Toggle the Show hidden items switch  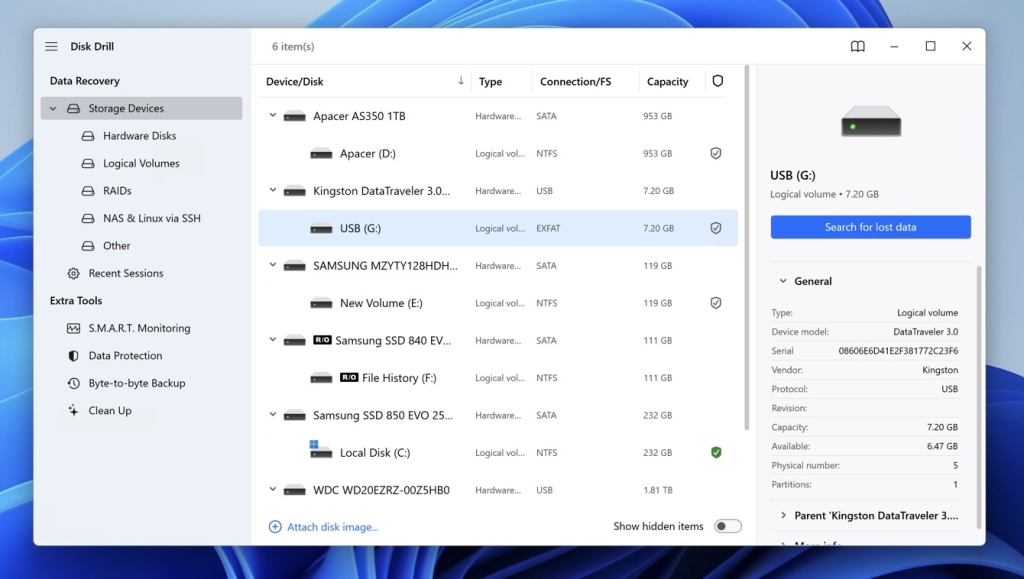tap(727, 527)
